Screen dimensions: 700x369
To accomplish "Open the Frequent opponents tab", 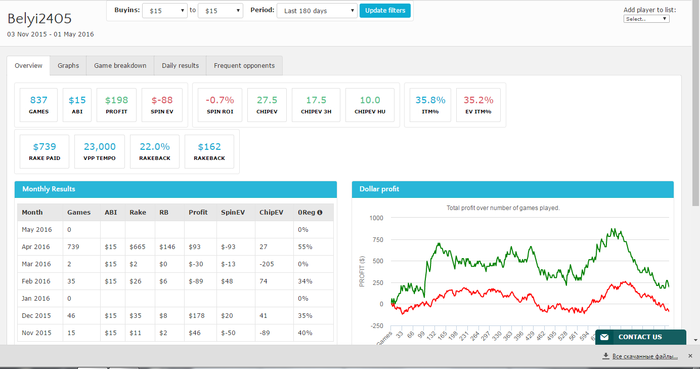I will pyautogui.click(x=244, y=66).
